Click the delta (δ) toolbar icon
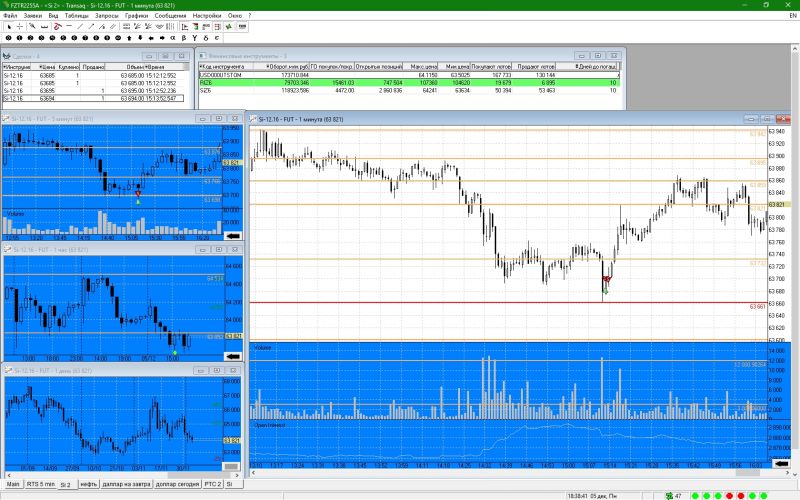800x500 pixels. pos(206,38)
